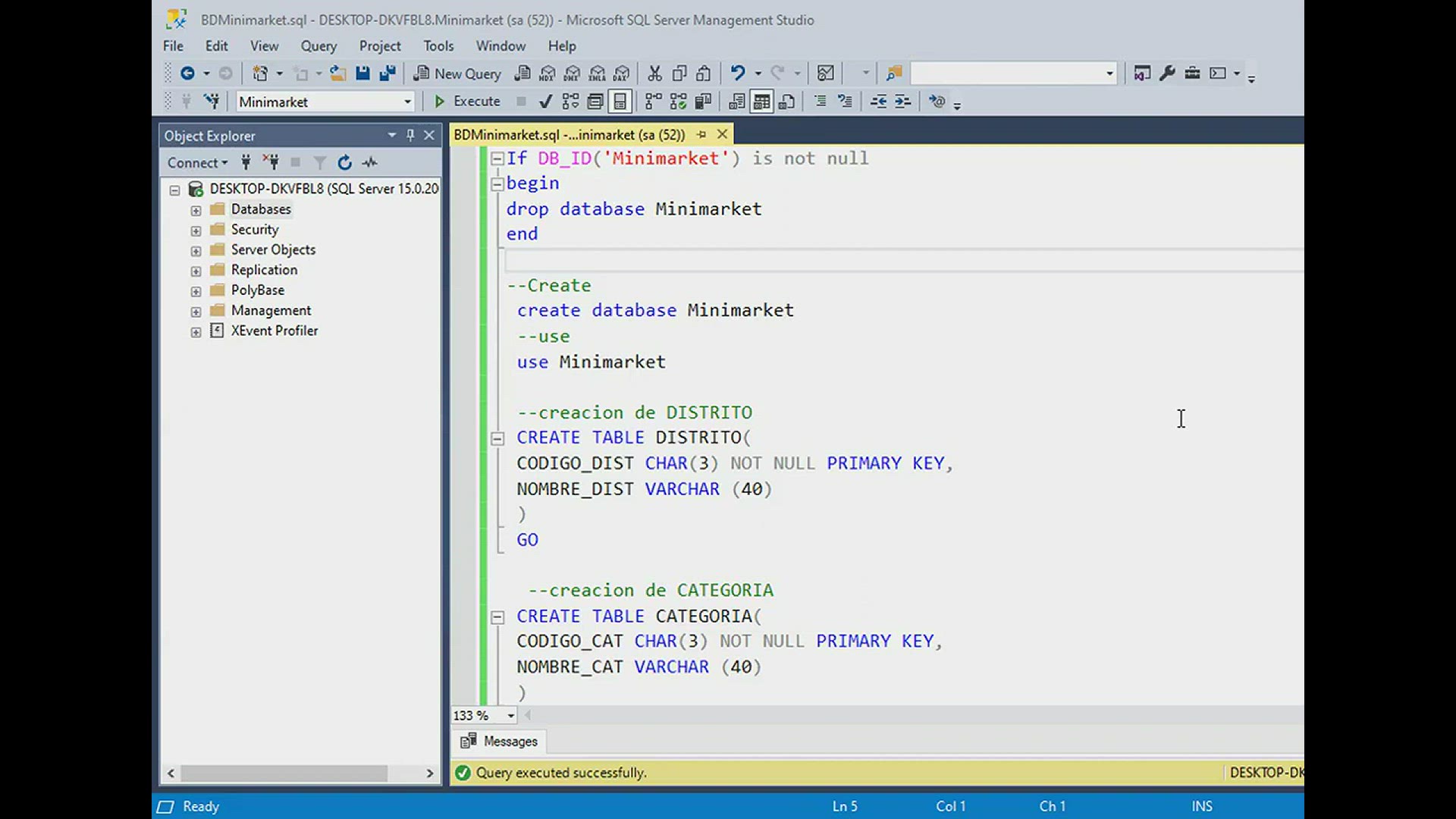Refresh the Object Explorer tree

pos(345,162)
